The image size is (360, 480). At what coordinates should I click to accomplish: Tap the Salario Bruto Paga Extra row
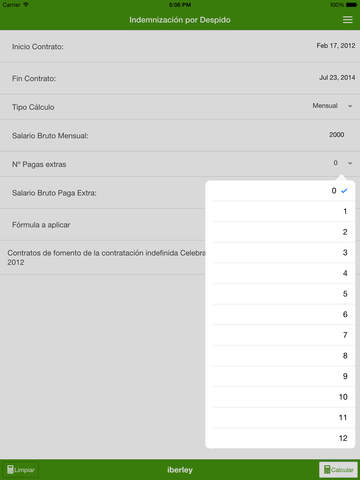(x=103, y=193)
